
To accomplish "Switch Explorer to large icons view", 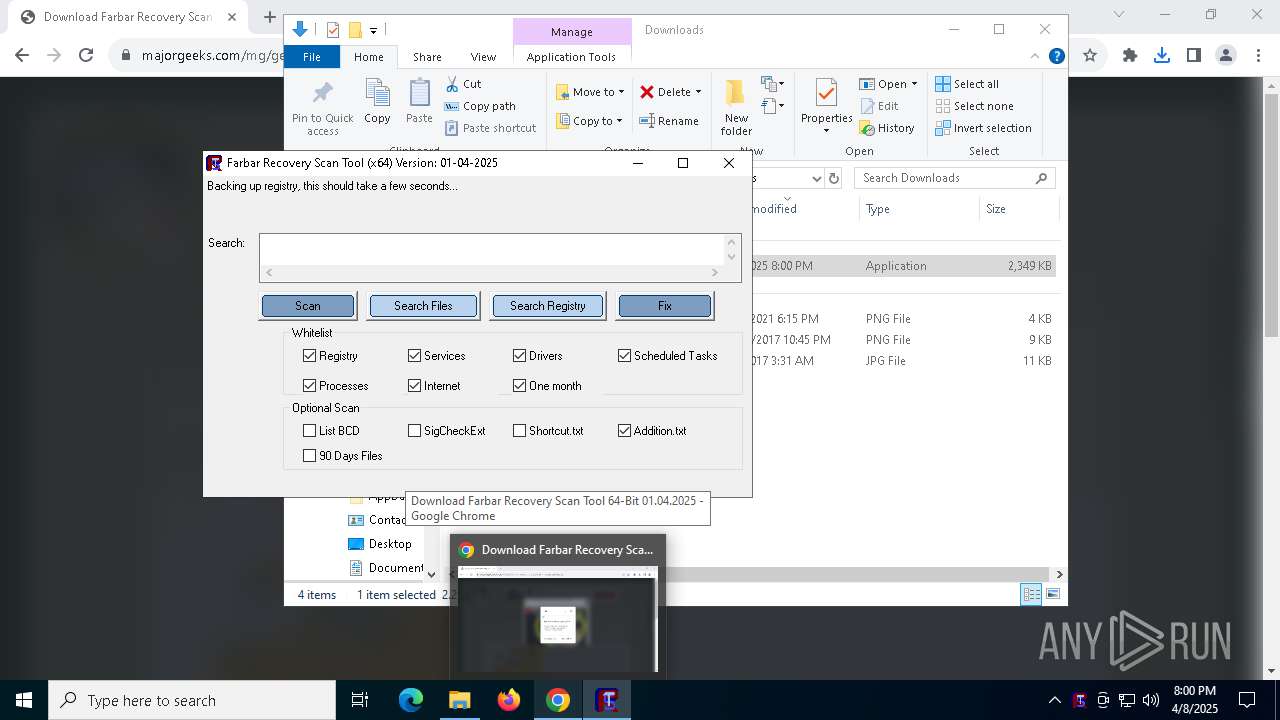I will (x=1053, y=594).
